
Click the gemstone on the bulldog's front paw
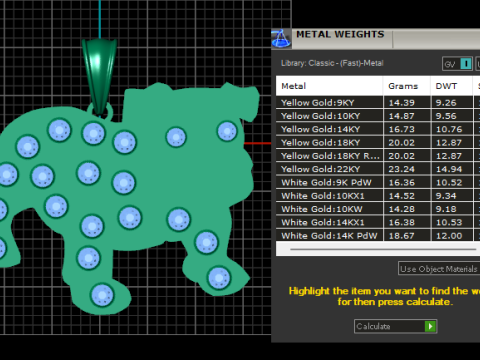[219, 278]
